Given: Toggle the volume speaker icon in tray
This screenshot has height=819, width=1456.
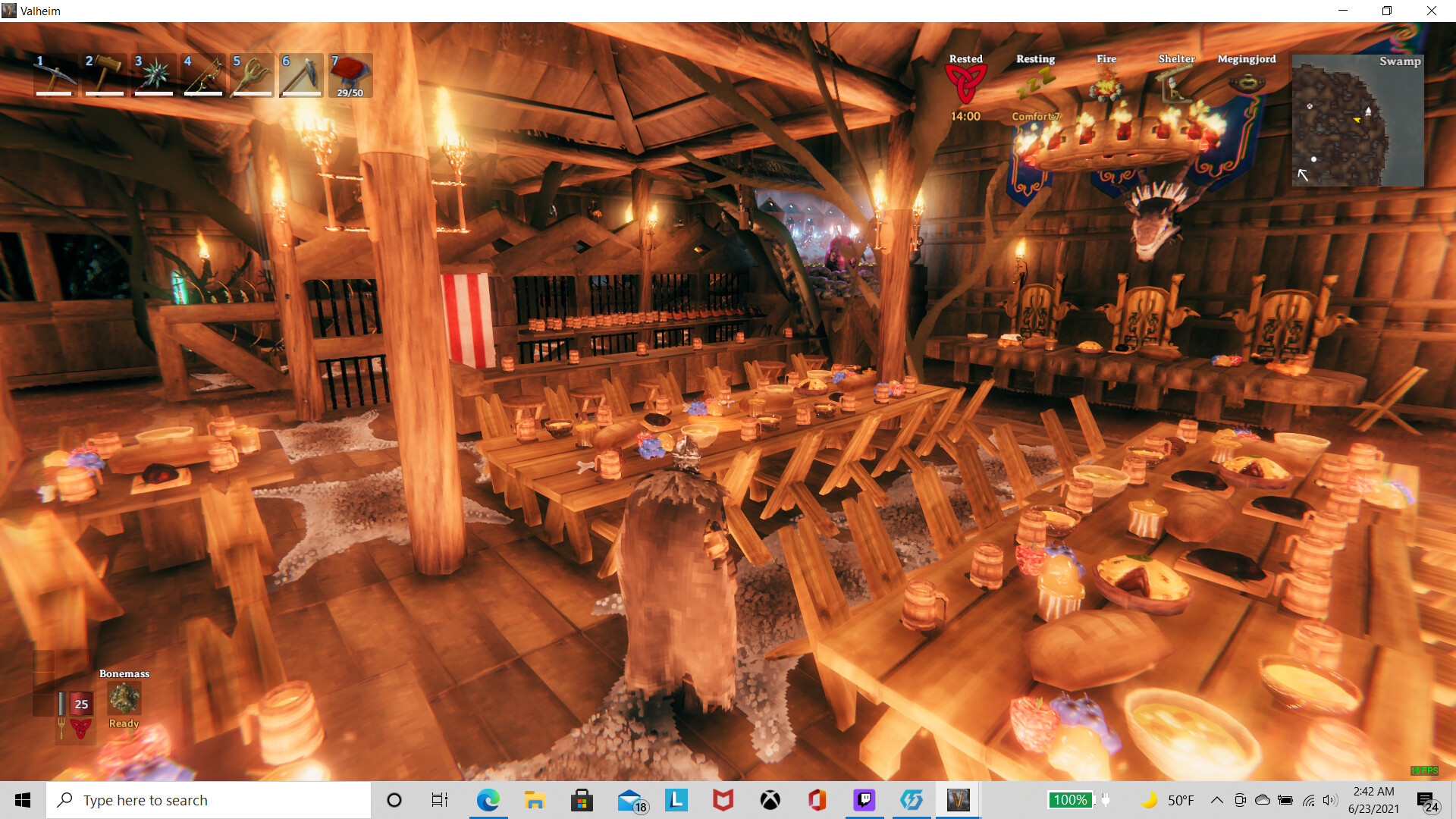Looking at the screenshot, I should coord(1330,800).
